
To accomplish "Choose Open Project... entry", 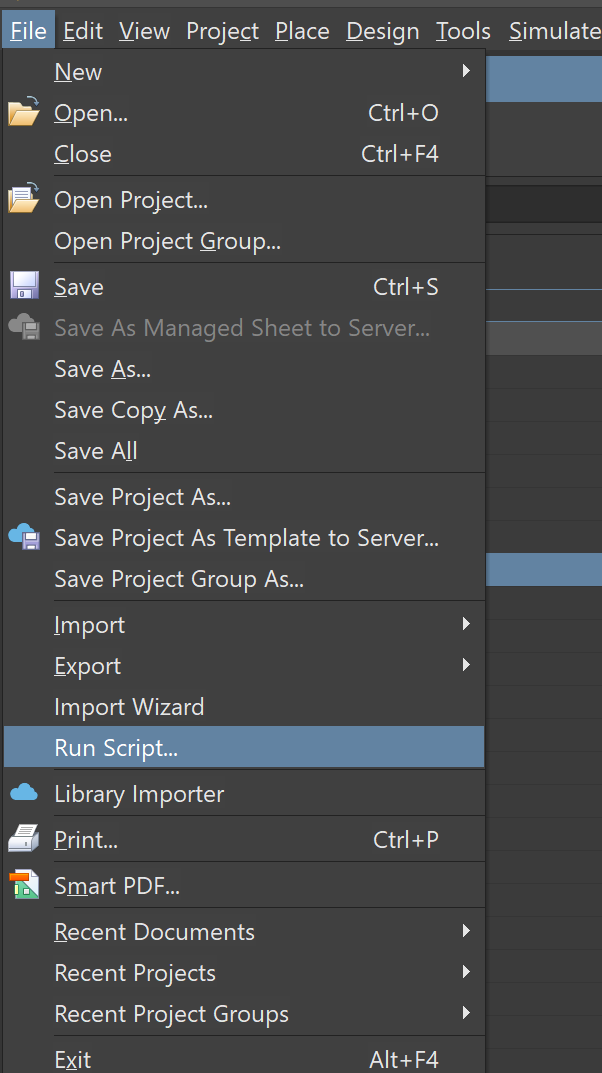I will click(x=244, y=199).
